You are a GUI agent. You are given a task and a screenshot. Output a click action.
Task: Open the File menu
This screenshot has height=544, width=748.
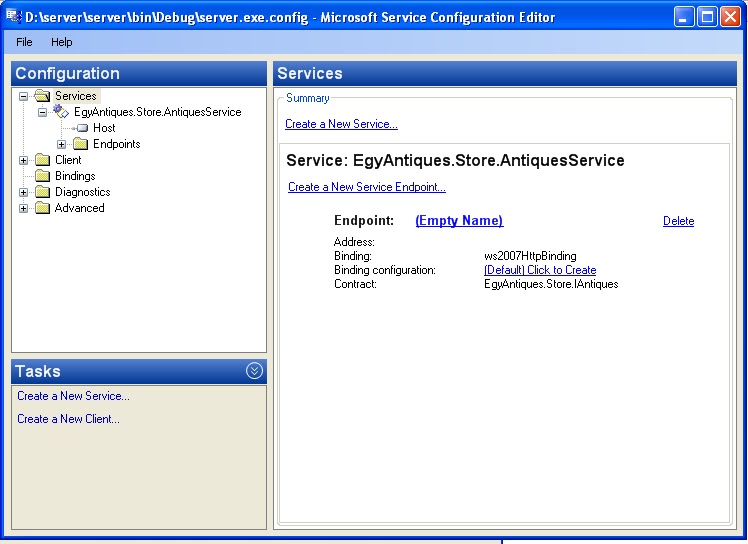pyautogui.click(x=24, y=42)
